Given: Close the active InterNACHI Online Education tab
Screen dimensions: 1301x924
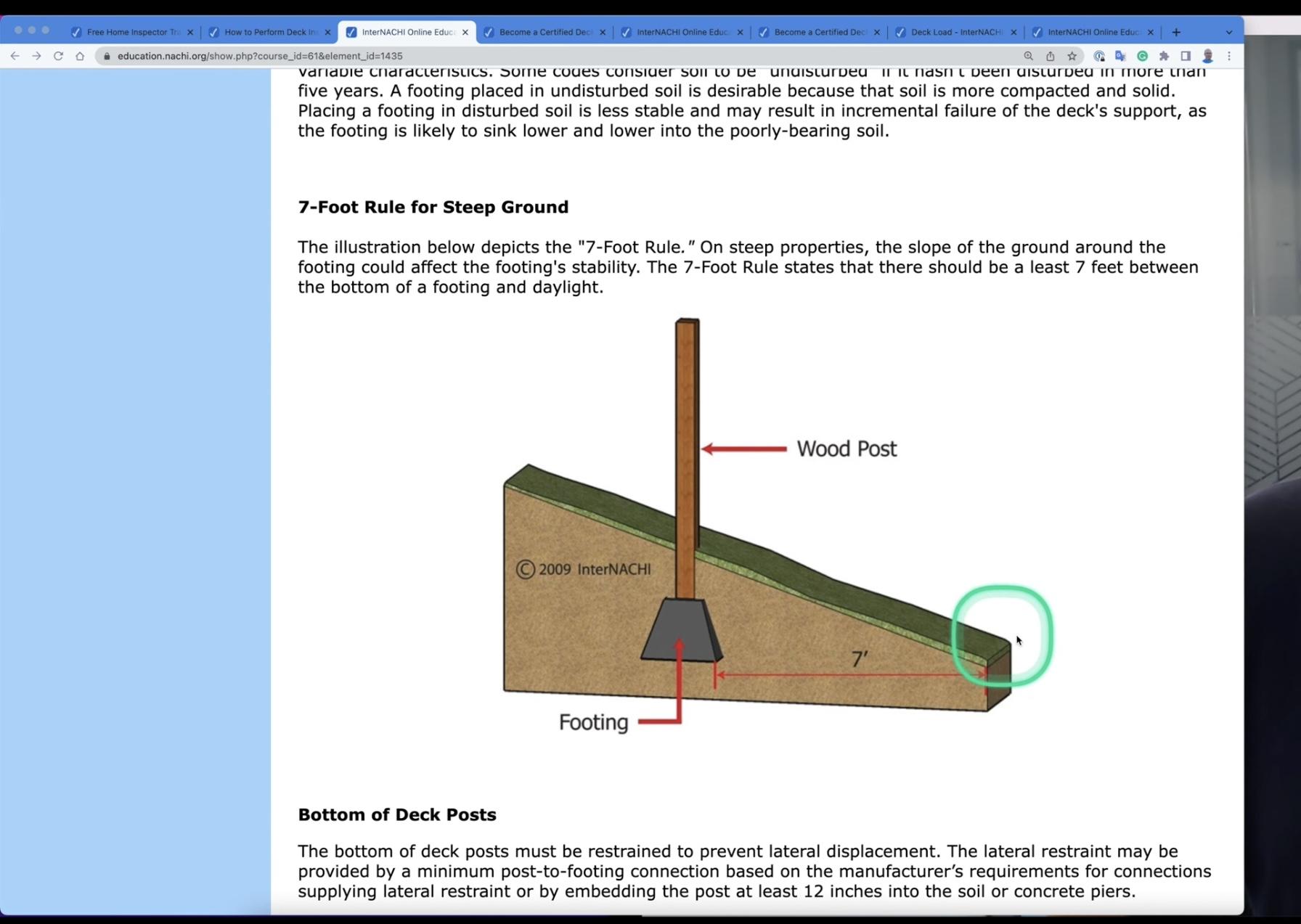Looking at the screenshot, I should coord(465,32).
